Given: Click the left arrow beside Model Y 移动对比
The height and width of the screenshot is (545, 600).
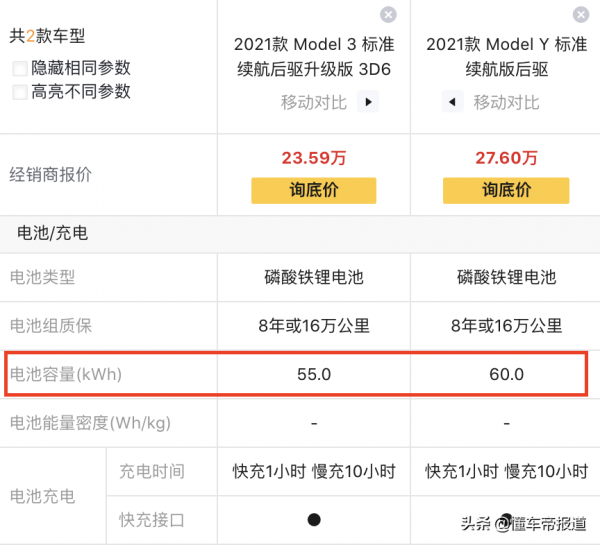Looking at the screenshot, I should [451, 102].
